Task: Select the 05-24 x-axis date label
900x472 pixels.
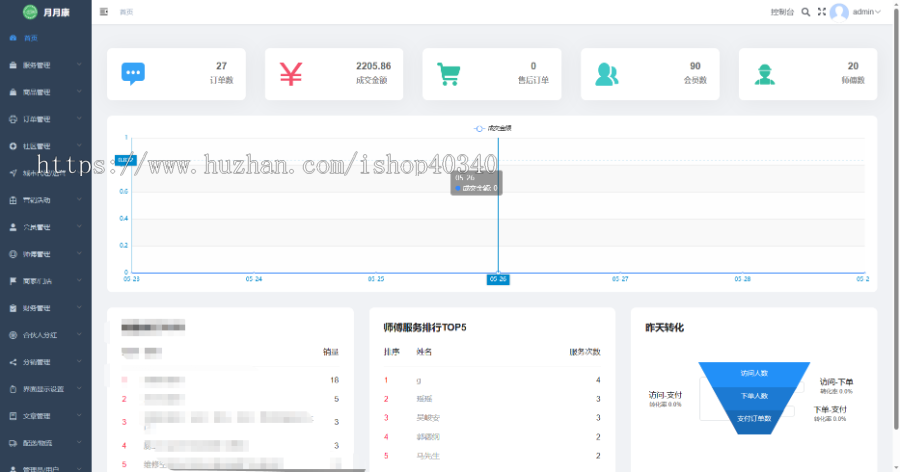Action: point(254,278)
